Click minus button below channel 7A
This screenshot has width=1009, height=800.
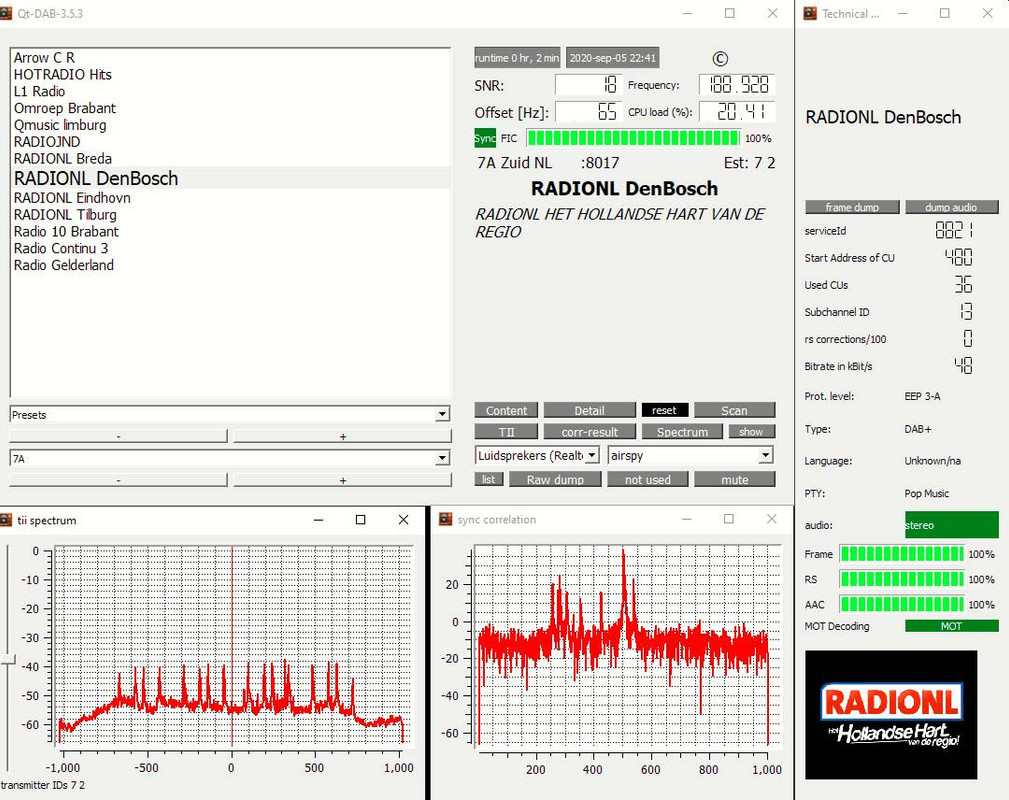[x=118, y=480]
